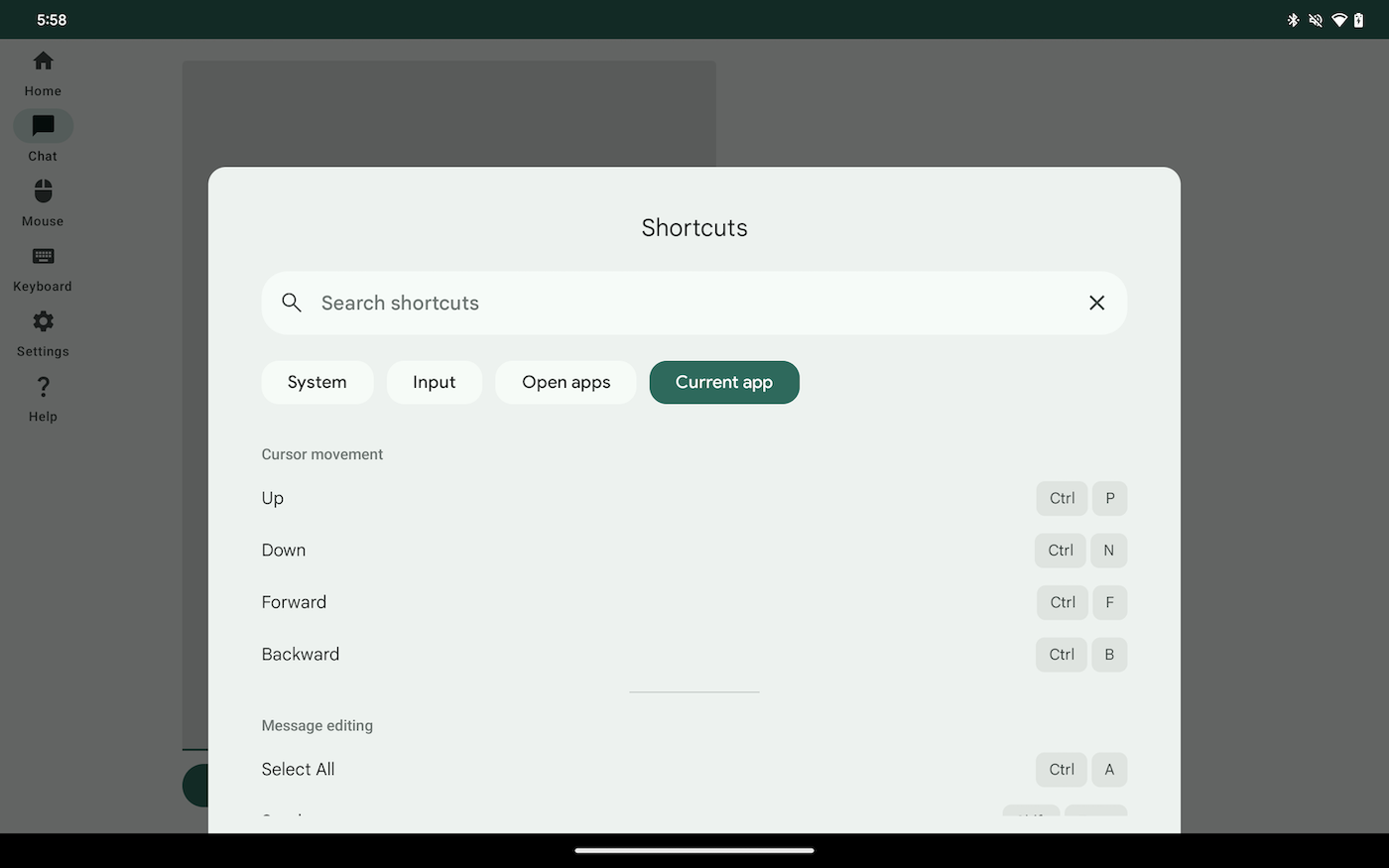
Task: Click the B key for Backward
Action: click(x=1109, y=655)
